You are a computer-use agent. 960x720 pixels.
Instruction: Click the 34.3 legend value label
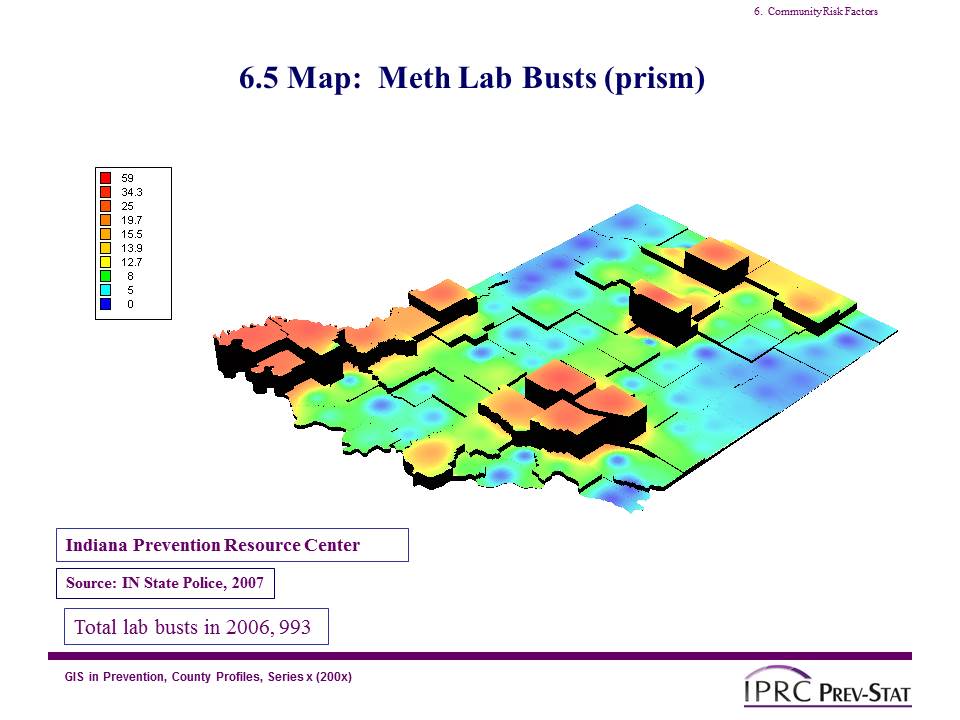click(132, 191)
